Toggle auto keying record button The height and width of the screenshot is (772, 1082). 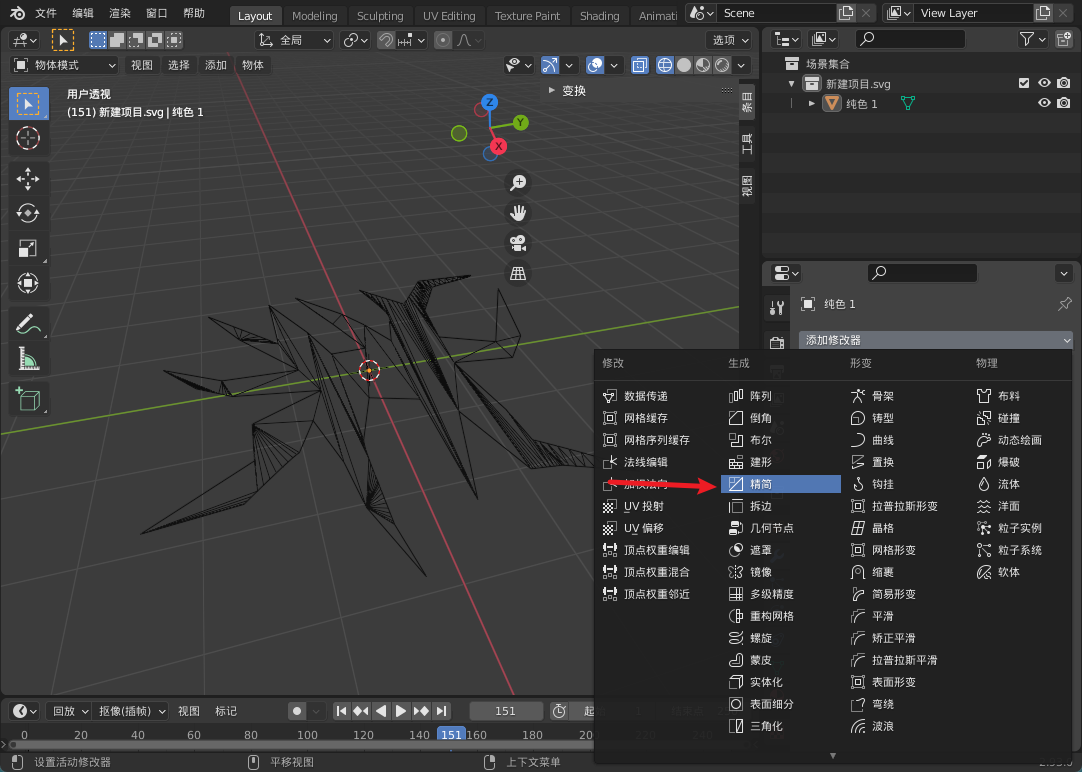point(297,711)
